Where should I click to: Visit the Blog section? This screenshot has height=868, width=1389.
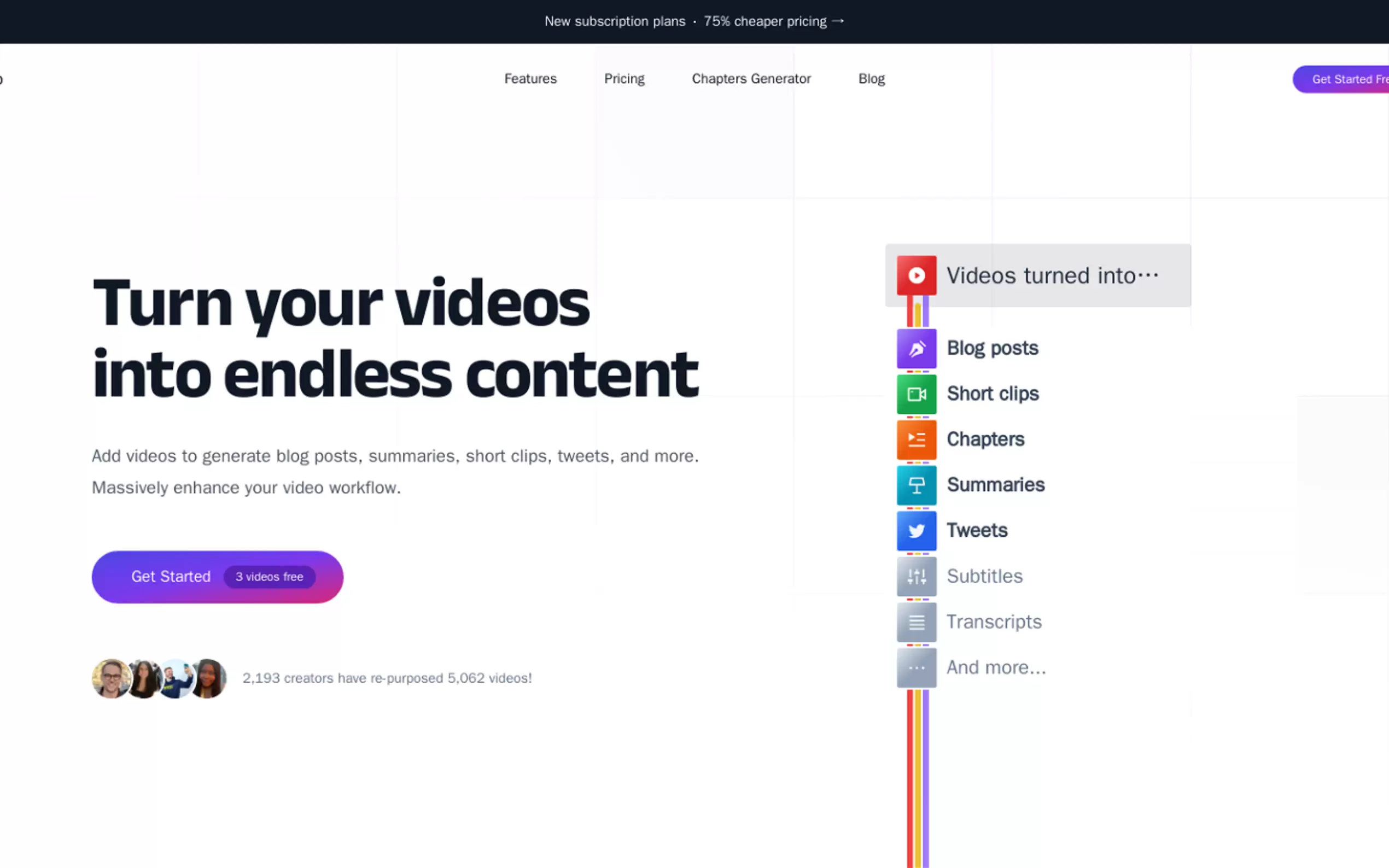[x=871, y=79]
